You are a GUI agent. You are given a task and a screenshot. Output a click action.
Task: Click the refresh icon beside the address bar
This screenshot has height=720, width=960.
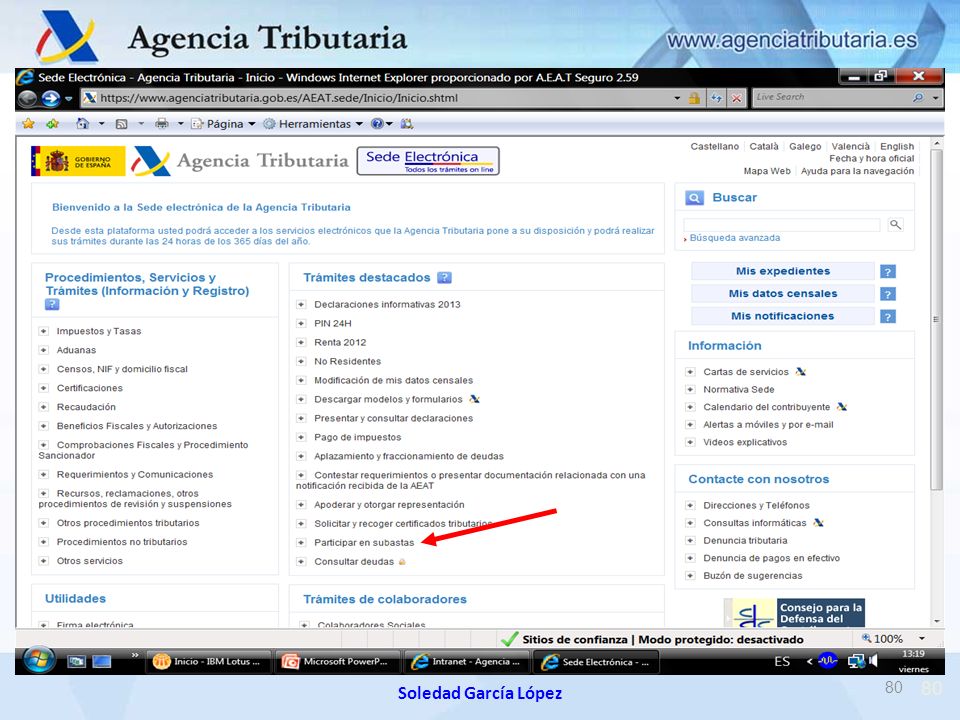pos(716,98)
